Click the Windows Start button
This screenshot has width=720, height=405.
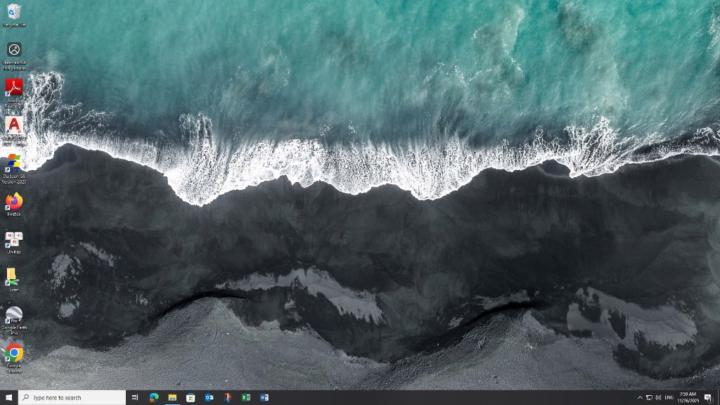point(9,397)
